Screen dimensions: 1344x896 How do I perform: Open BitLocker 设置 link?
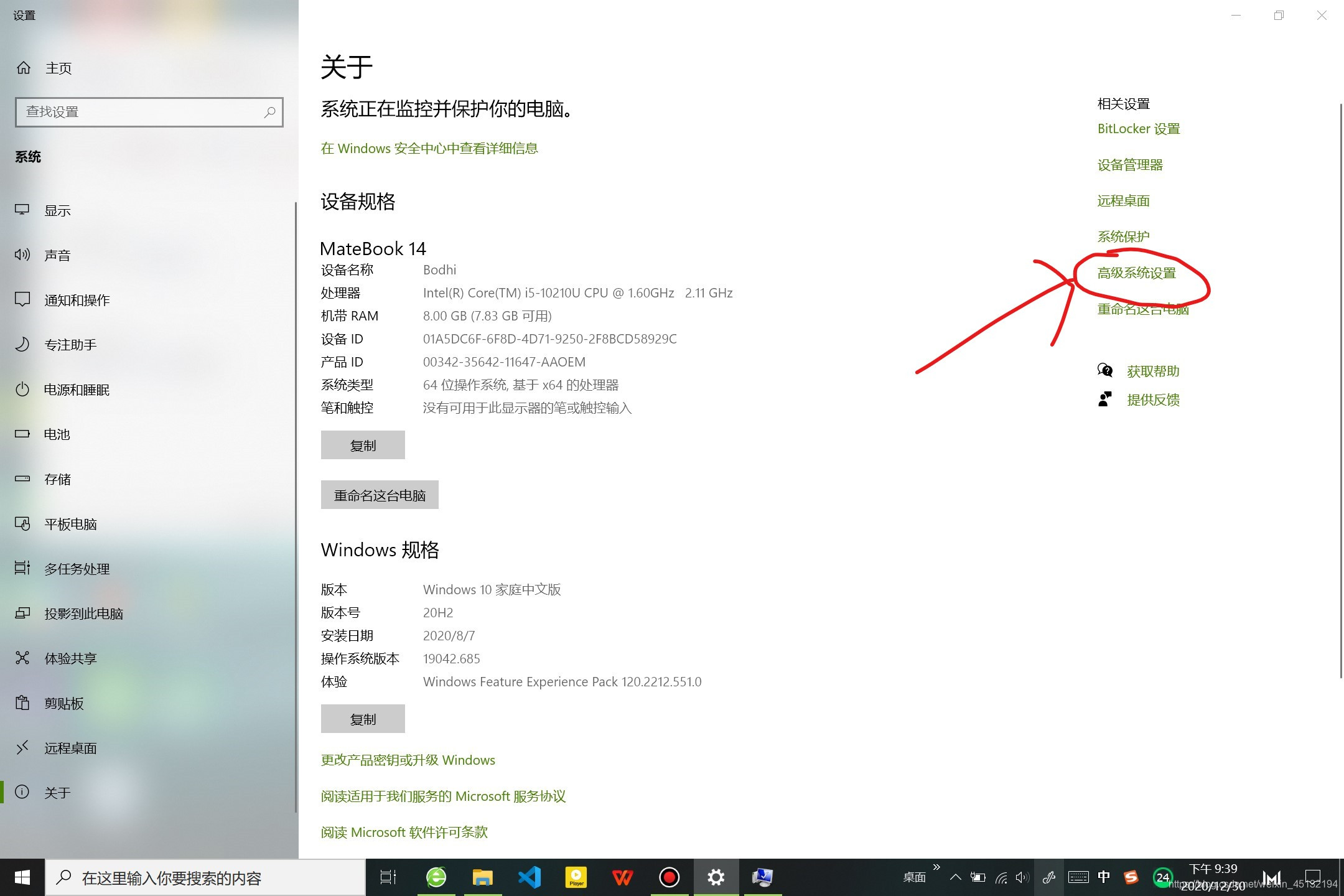[x=1139, y=129]
